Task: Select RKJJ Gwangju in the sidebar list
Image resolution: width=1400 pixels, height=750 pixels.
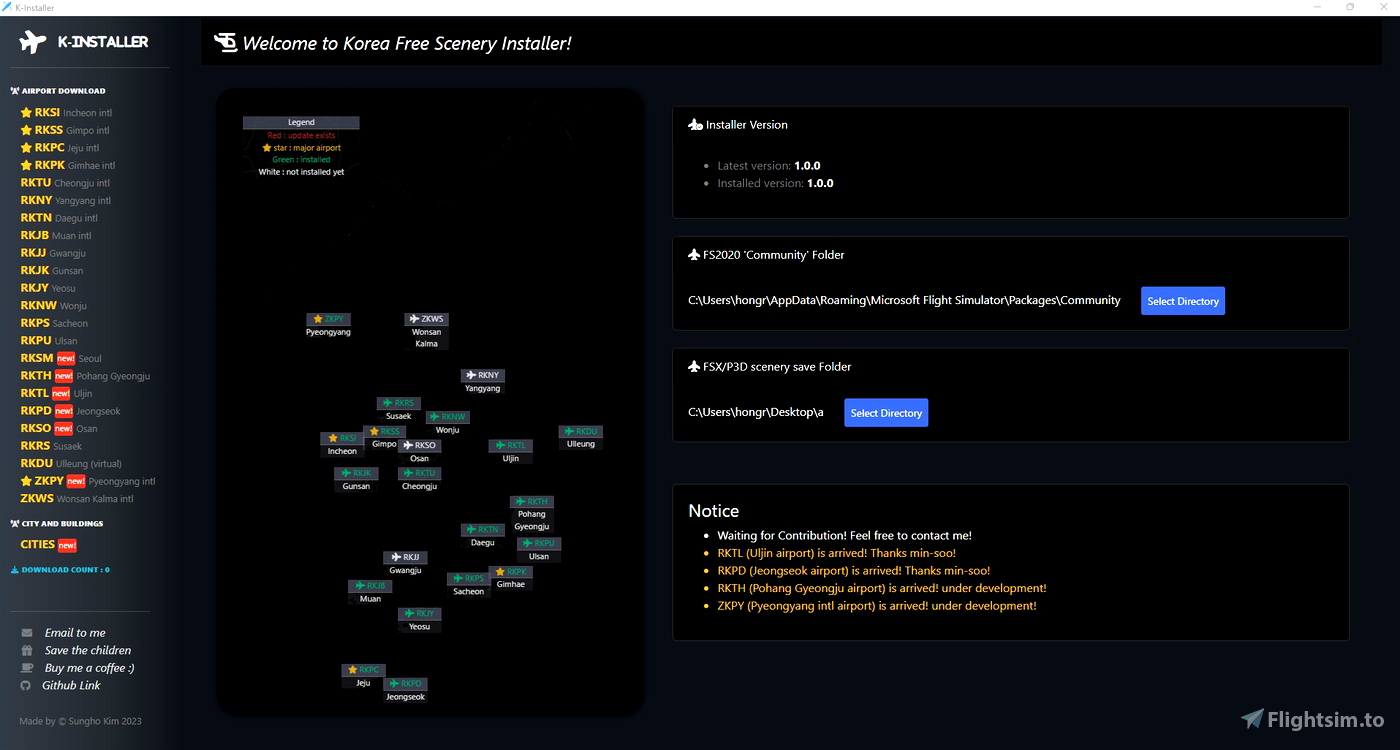Action: (x=53, y=253)
